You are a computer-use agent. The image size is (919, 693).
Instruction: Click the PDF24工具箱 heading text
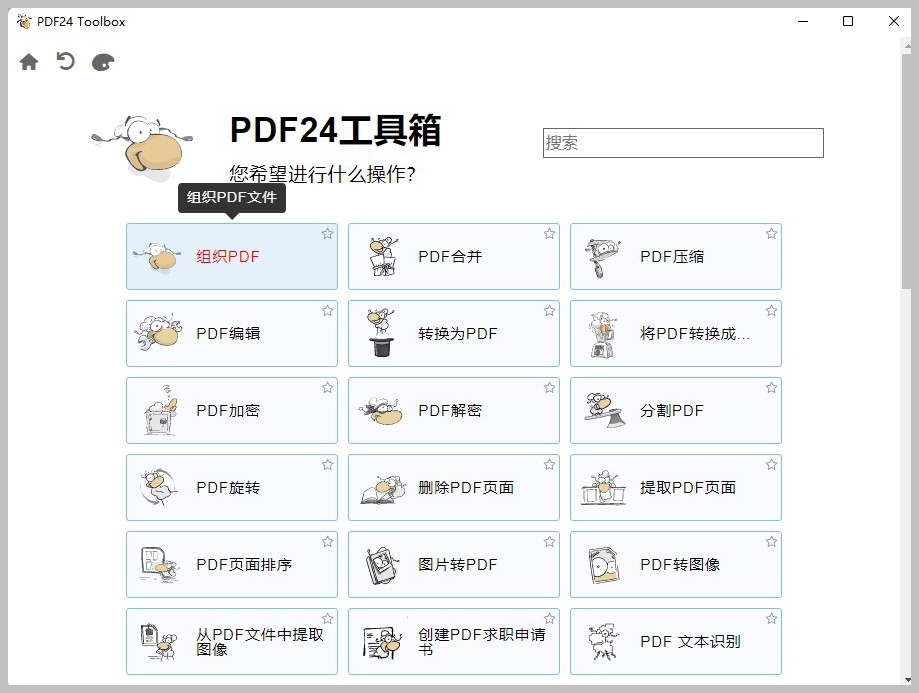click(335, 130)
